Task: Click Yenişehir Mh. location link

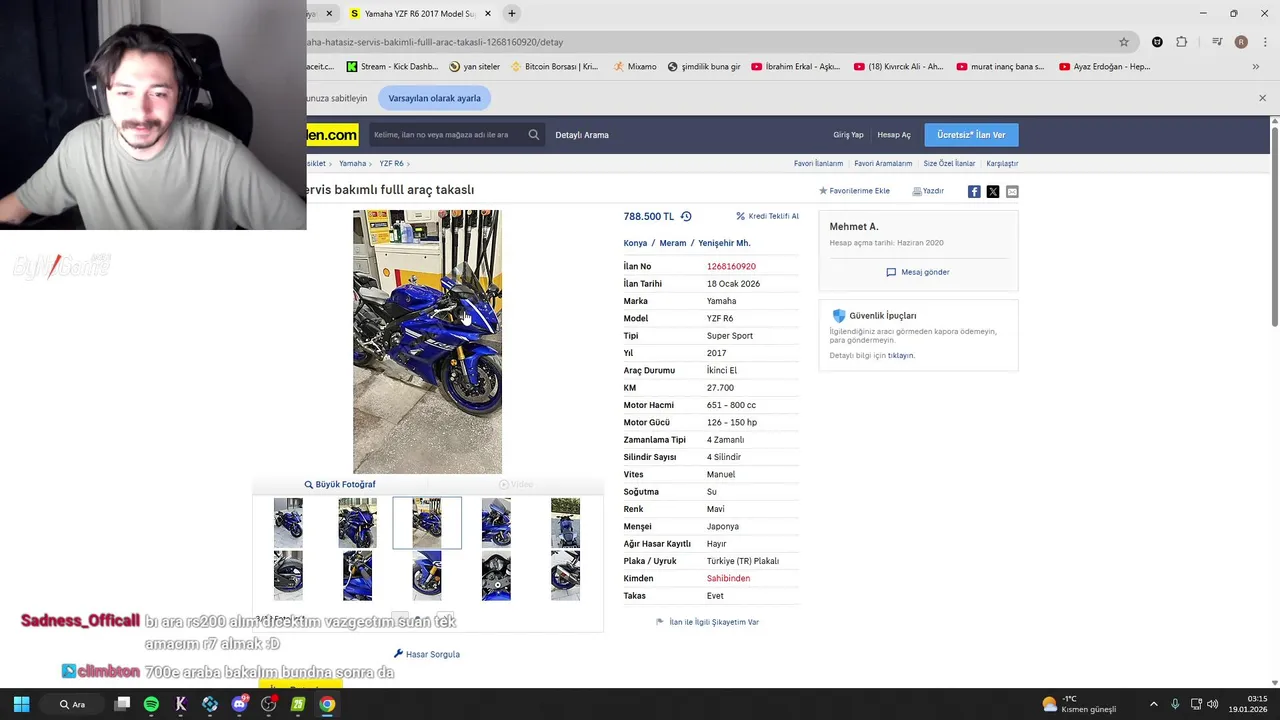Action: [x=724, y=243]
